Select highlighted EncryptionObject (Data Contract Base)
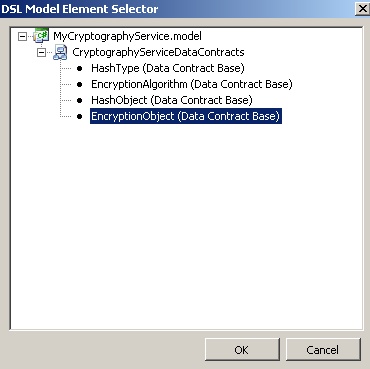Viewport: 370px width, 369px height. pyautogui.click(x=186, y=116)
